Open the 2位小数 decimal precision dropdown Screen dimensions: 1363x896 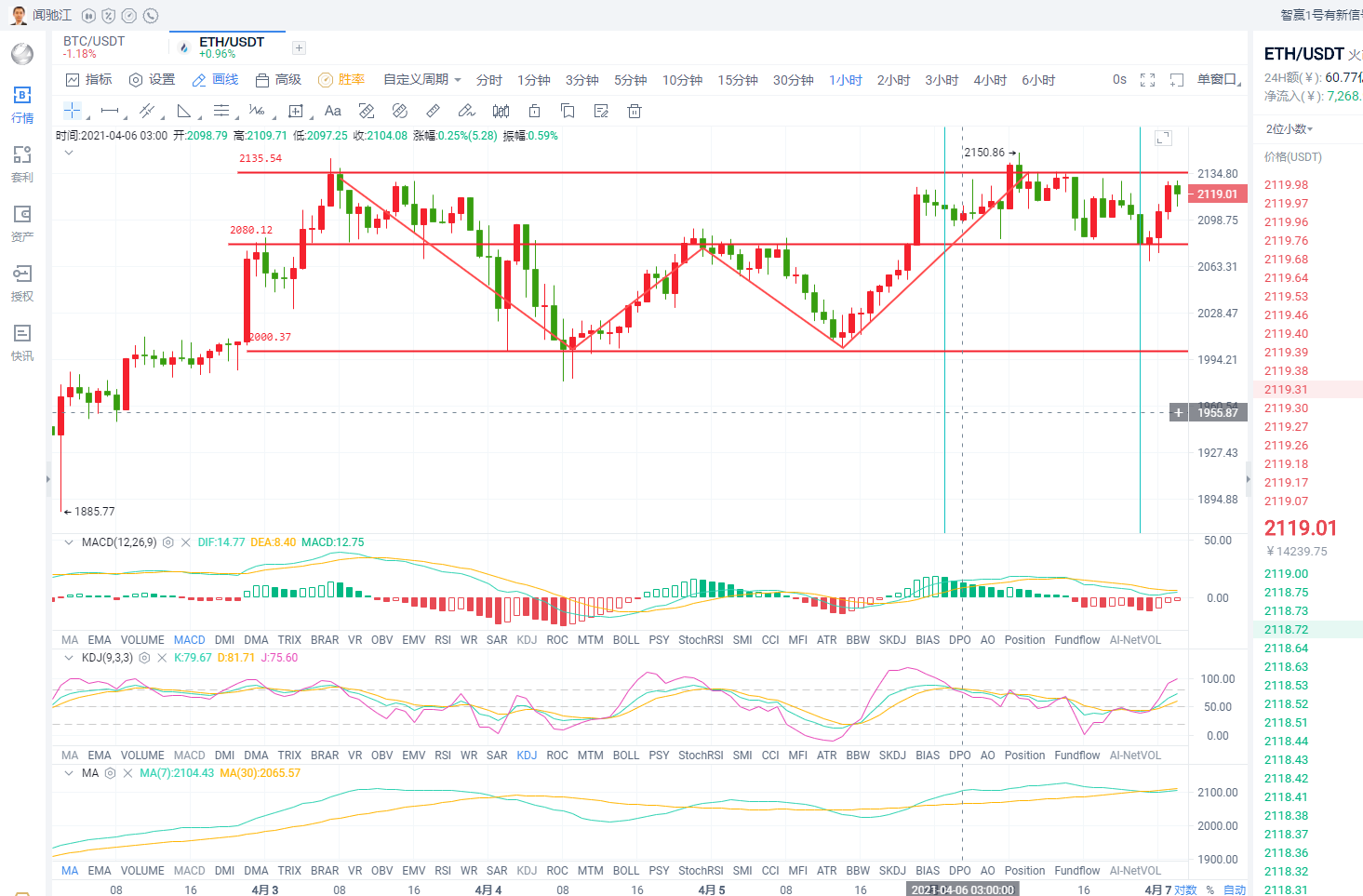pyautogui.click(x=1289, y=129)
